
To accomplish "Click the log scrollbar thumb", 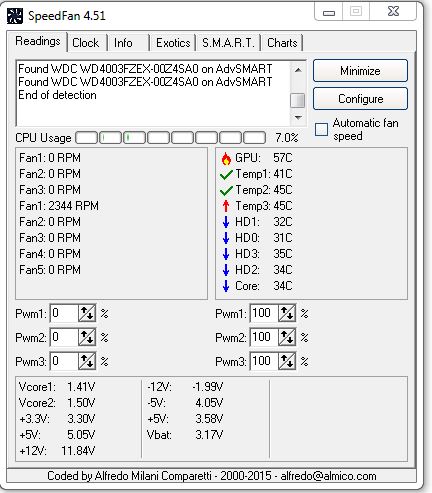I will pyautogui.click(x=298, y=101).
